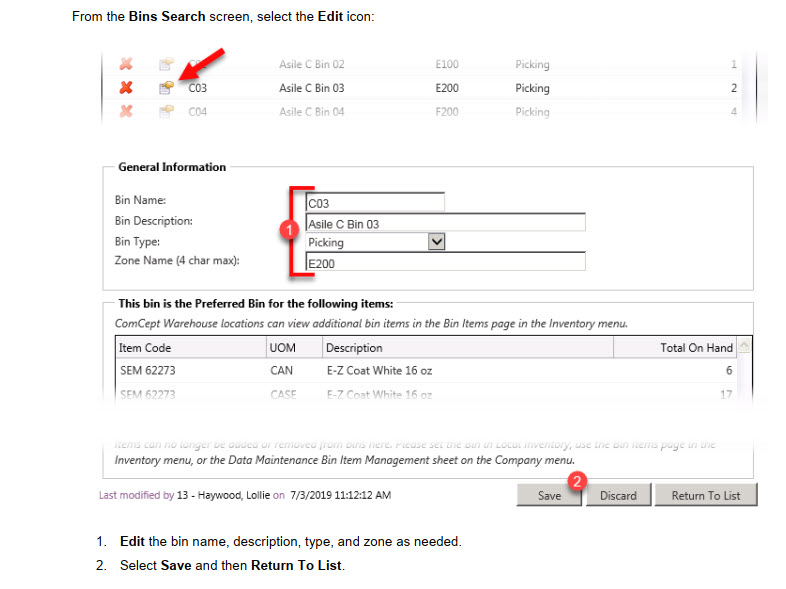Click the edit icon in the C04 row
This screenshot has width=786, height=589.
click(166, 112)
